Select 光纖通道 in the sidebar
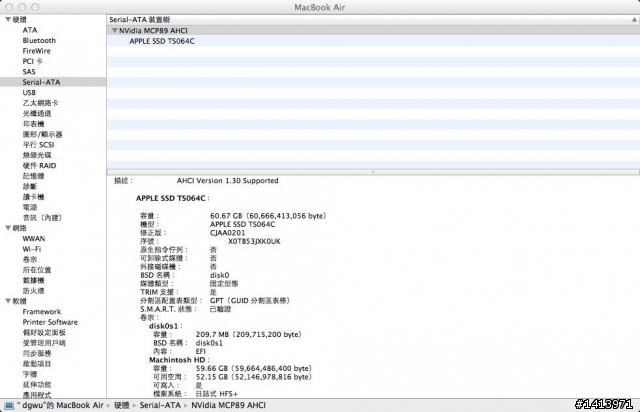The image size is (640, 412). 37,114
